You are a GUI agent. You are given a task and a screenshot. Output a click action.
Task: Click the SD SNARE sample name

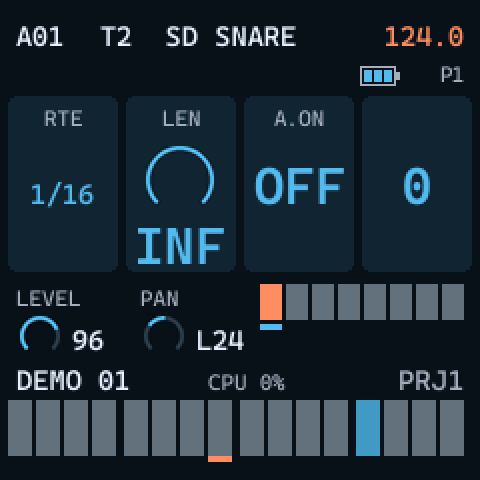231,37
